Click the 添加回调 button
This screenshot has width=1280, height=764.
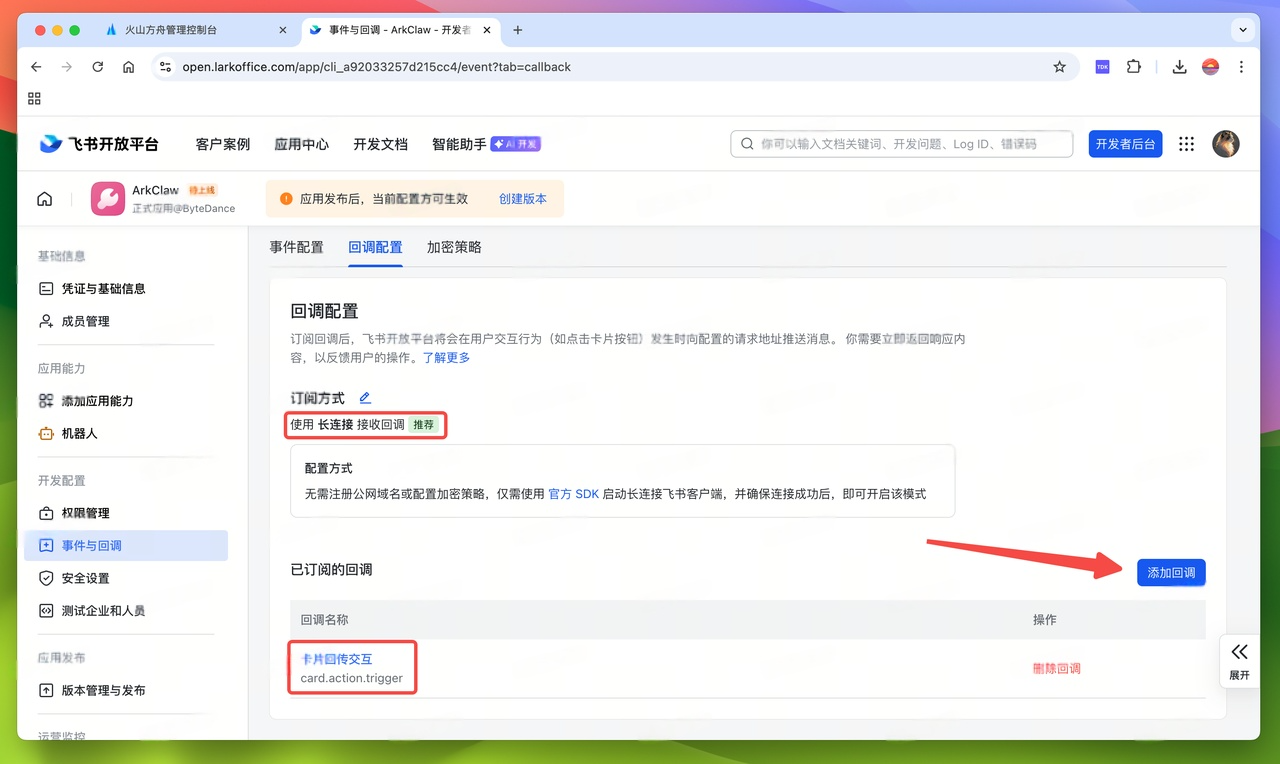(1170, 571)
